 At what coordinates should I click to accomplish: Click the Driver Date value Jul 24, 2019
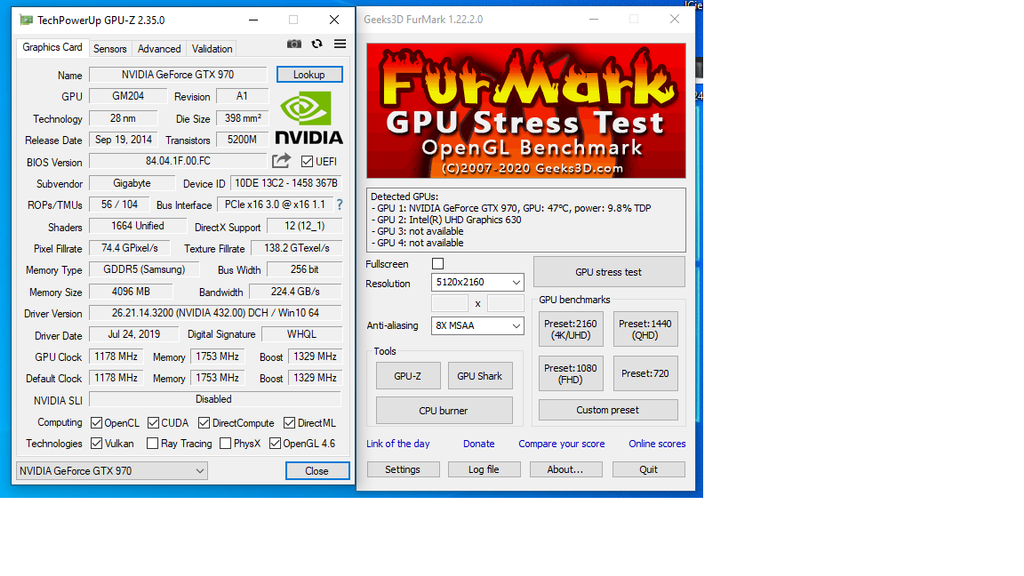coord(134,334)
